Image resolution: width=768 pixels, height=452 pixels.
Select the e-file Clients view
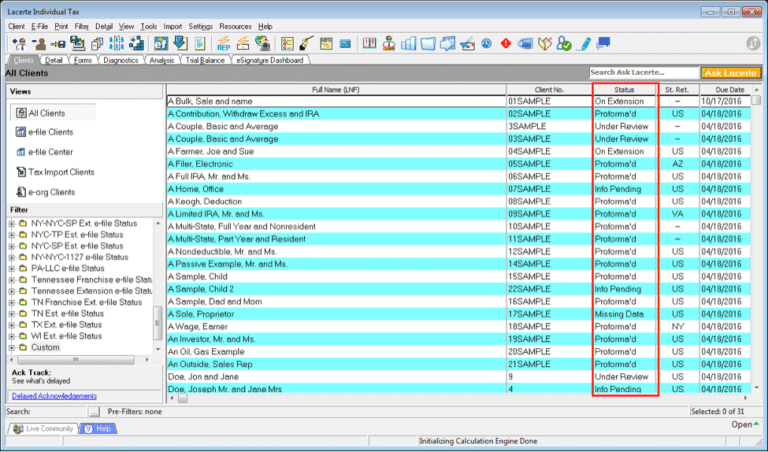(x=50, y=132)
